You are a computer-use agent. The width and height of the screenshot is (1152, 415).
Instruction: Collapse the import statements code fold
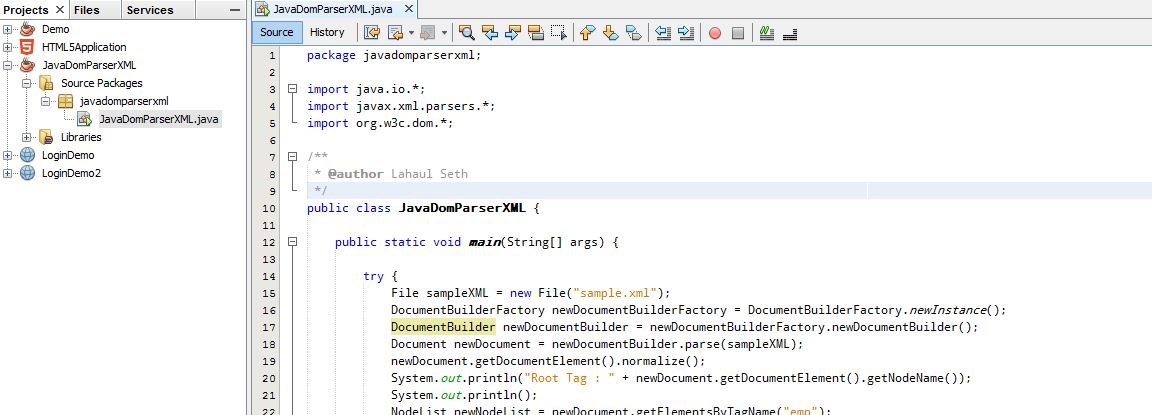tap(292, 89)
